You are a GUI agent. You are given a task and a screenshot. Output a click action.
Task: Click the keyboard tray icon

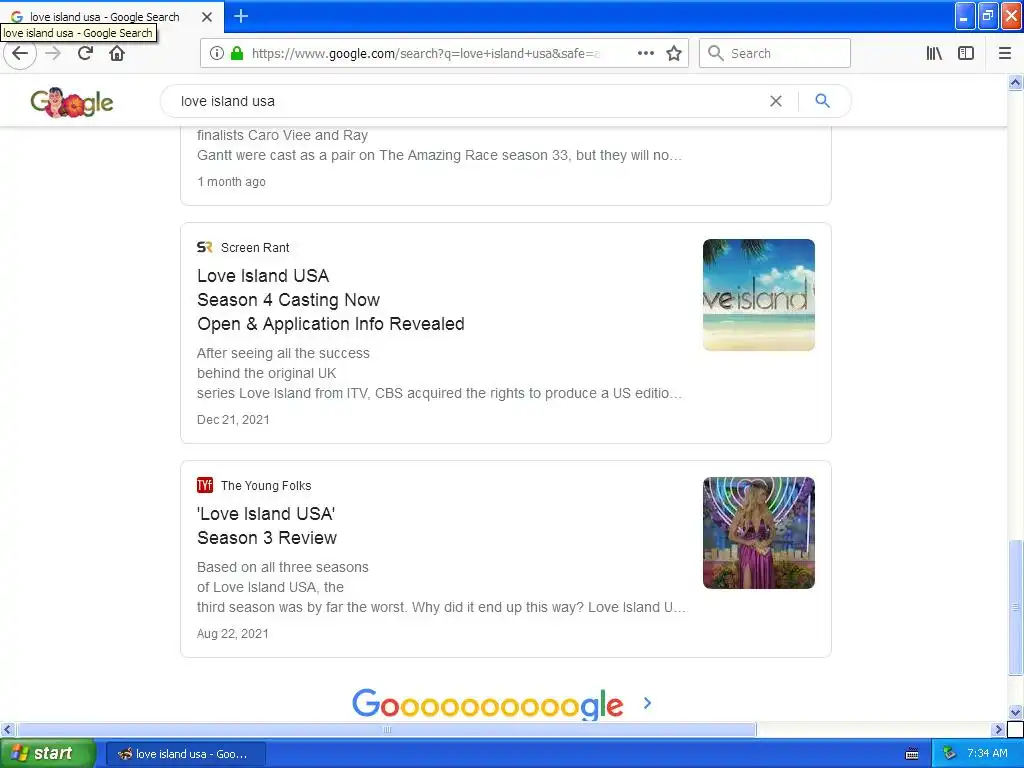point(912,754)
